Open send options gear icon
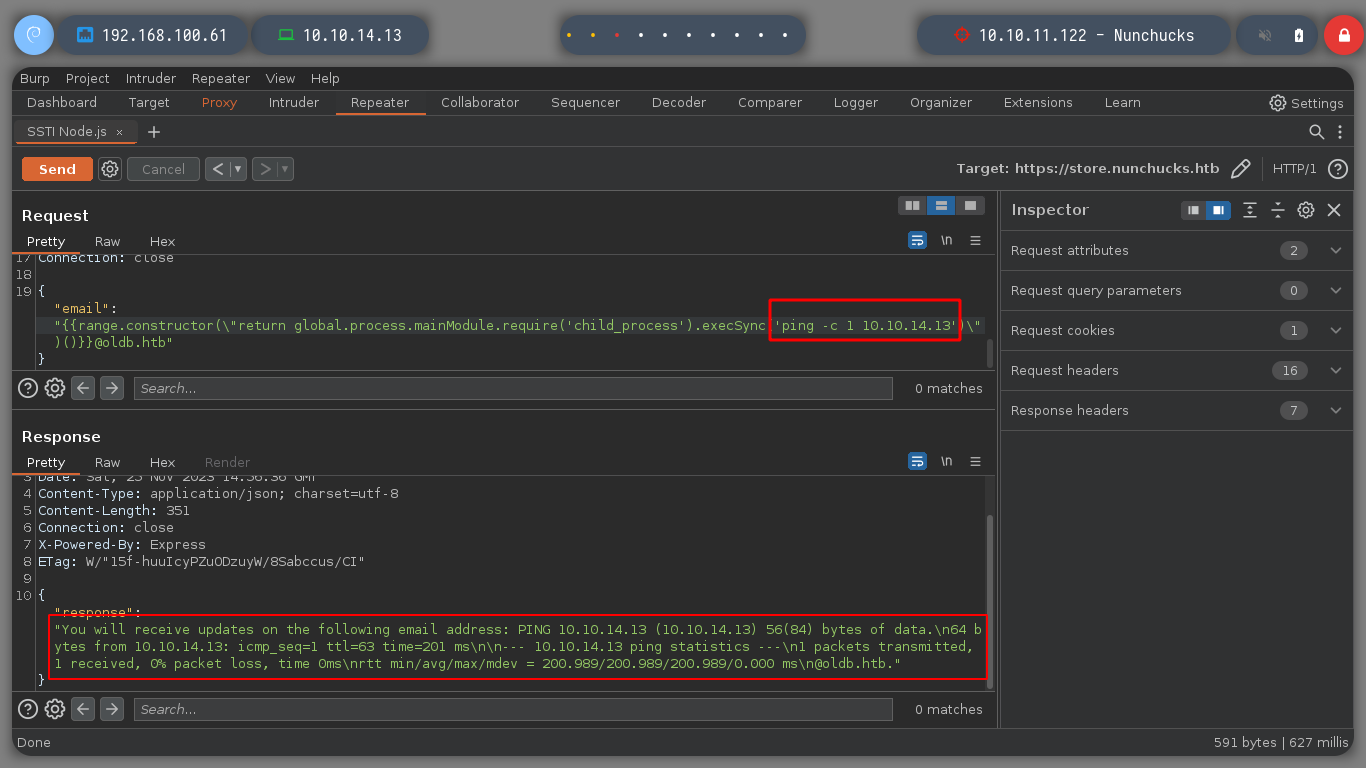Screen dimensions: 1366x768 110,169
